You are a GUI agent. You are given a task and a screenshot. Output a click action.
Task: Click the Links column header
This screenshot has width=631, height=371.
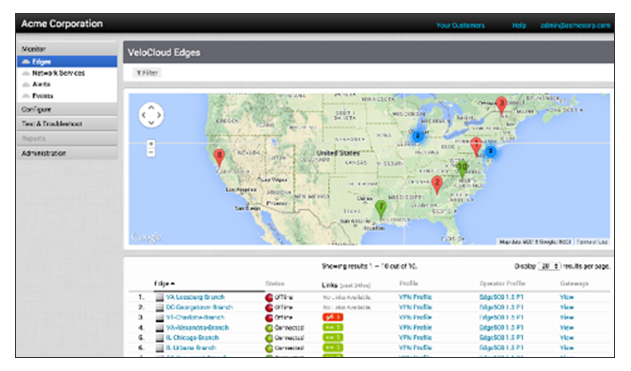[346, 285]
